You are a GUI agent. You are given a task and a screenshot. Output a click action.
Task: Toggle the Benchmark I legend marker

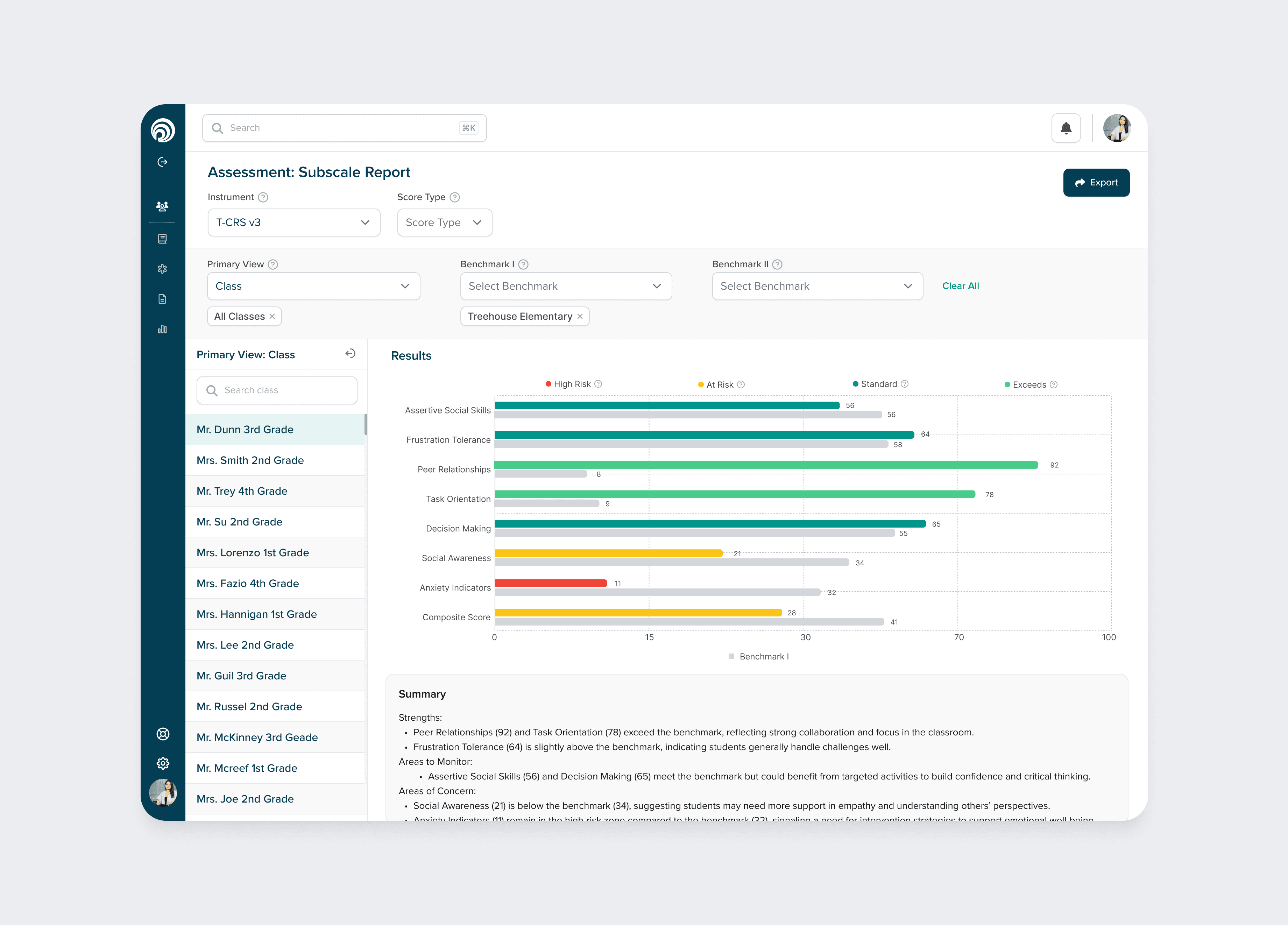[x=731, y=656]
